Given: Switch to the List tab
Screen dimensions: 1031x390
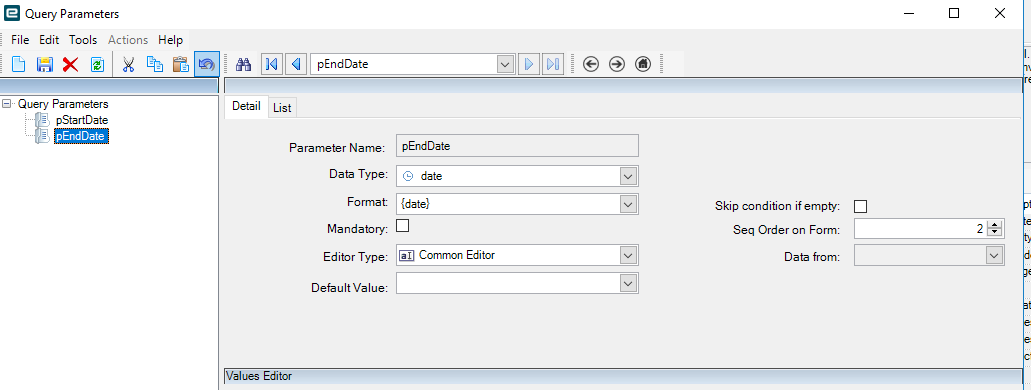Looking at the screenshot, I should (x=282, y=108).
